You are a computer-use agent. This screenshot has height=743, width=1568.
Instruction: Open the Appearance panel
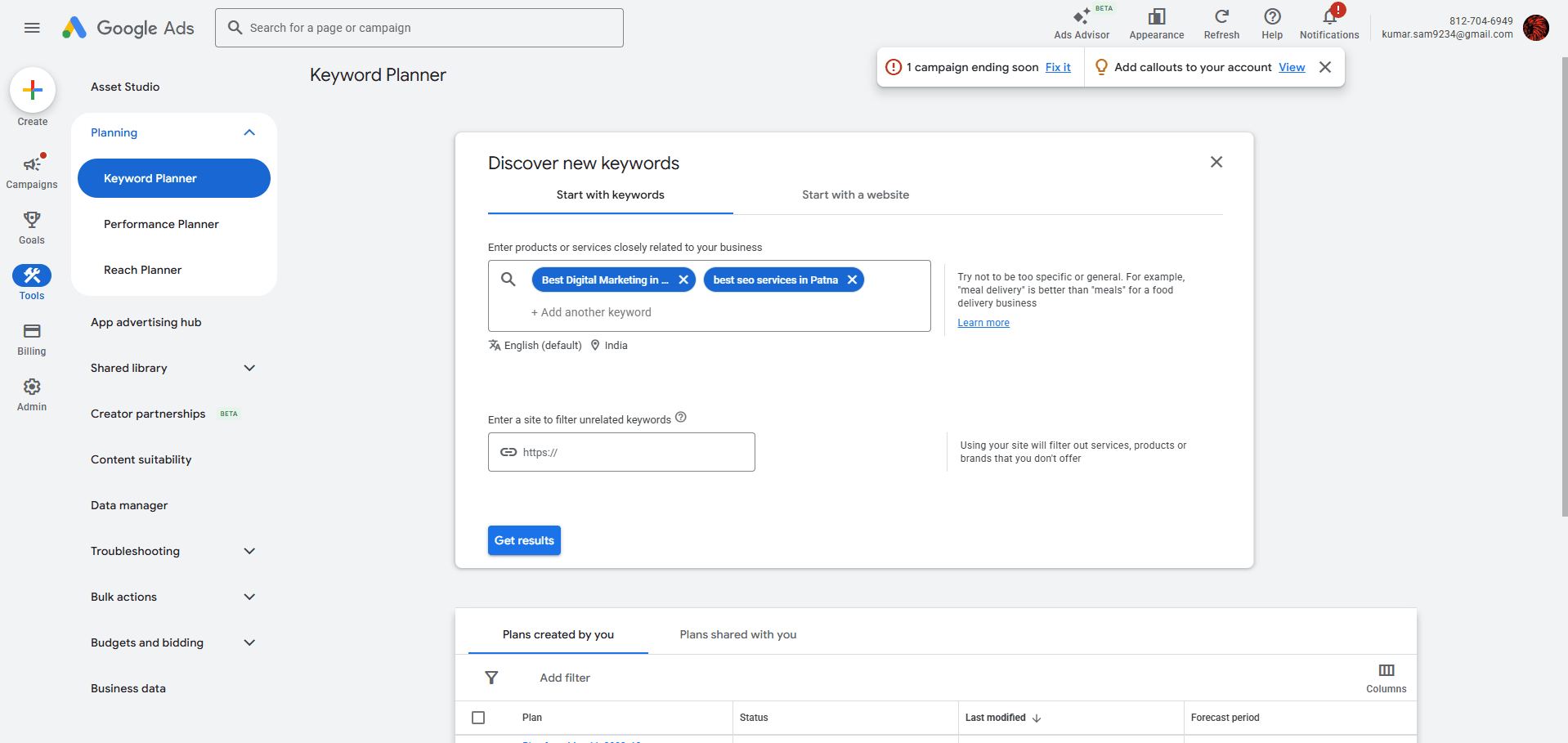[x=1155, y=23]
